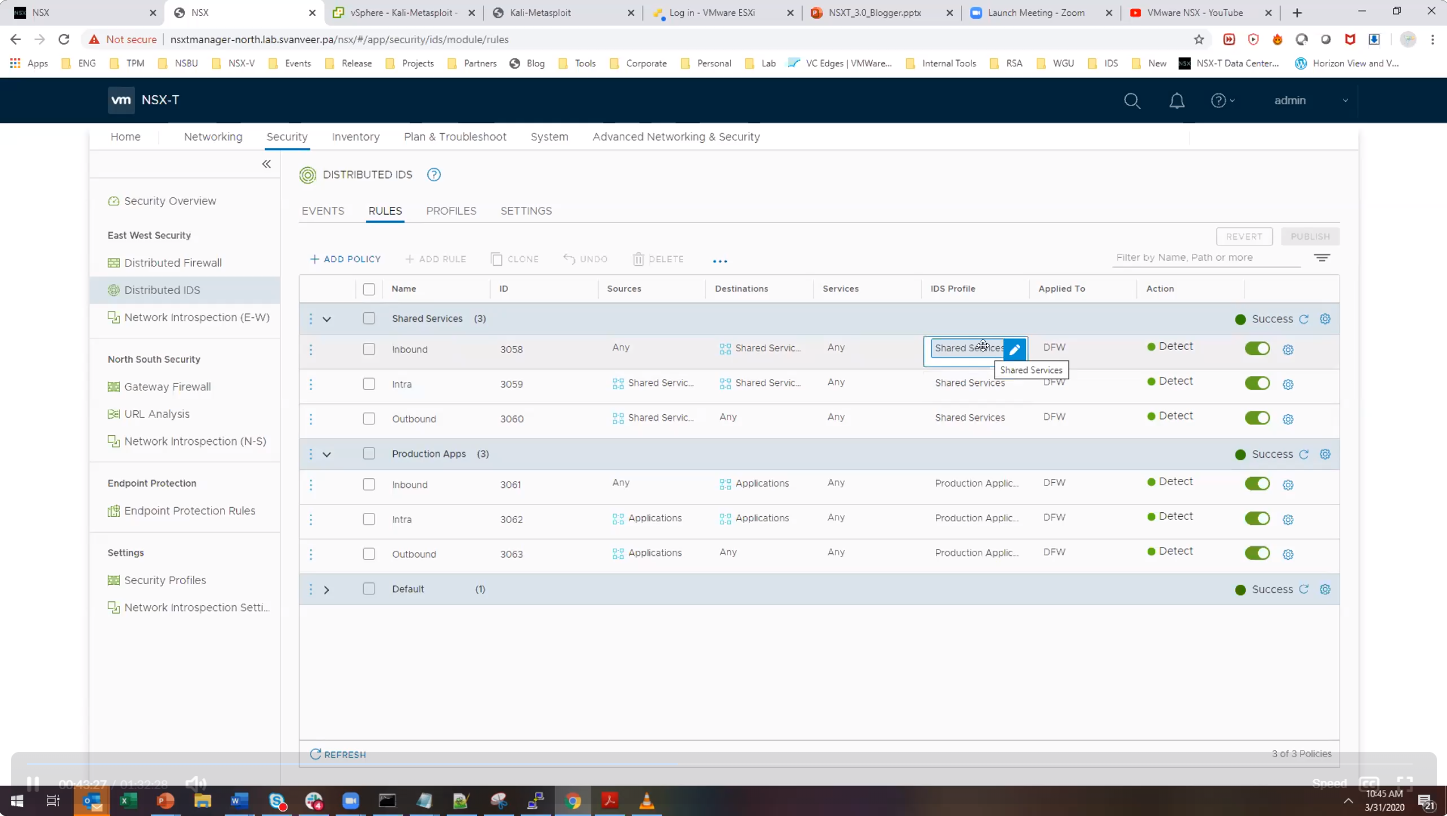Open the search magnifier in NSX-T header
Image resolution: width=1447 pixels, height=816 pixels.
point(1132,101)
